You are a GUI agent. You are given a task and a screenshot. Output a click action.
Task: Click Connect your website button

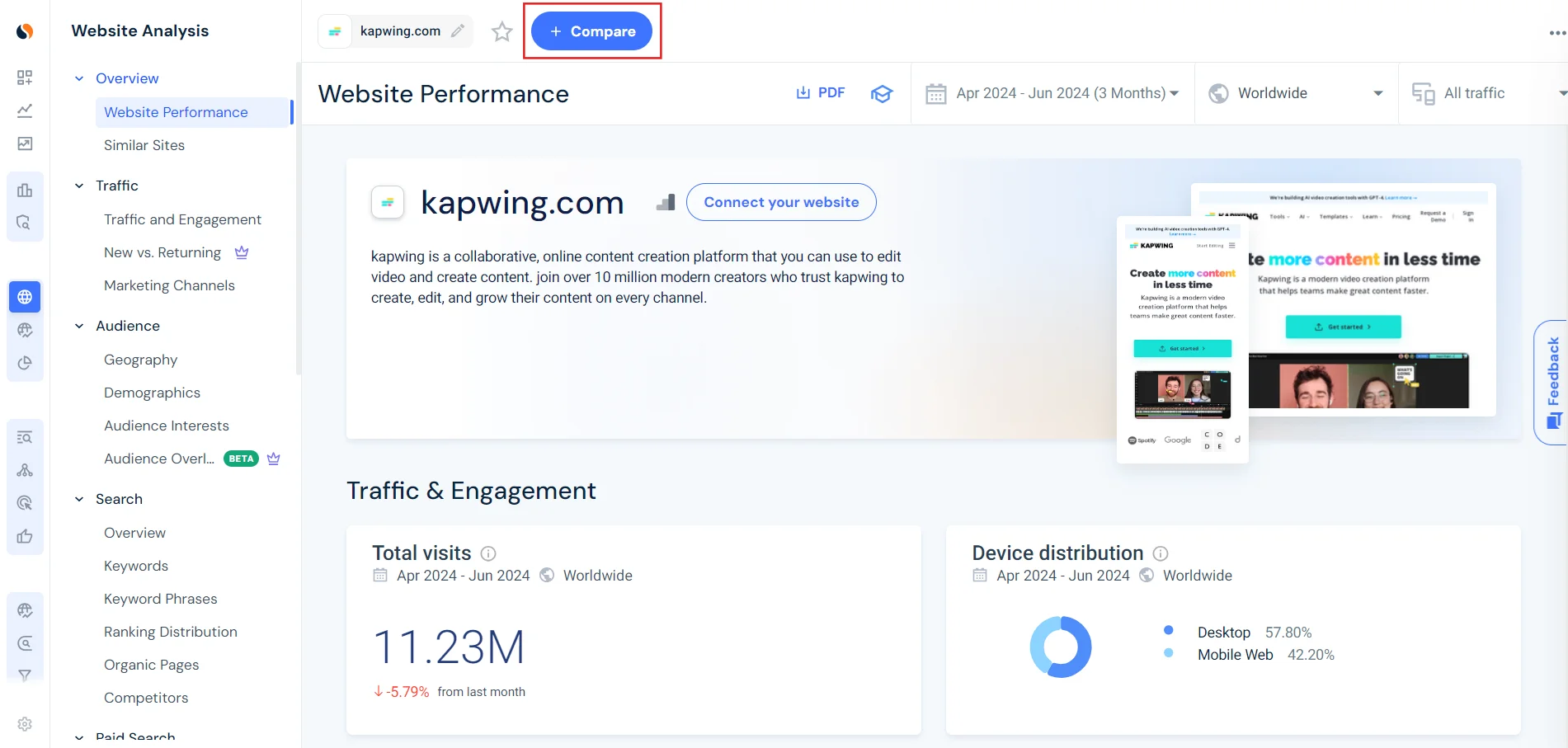781,202
